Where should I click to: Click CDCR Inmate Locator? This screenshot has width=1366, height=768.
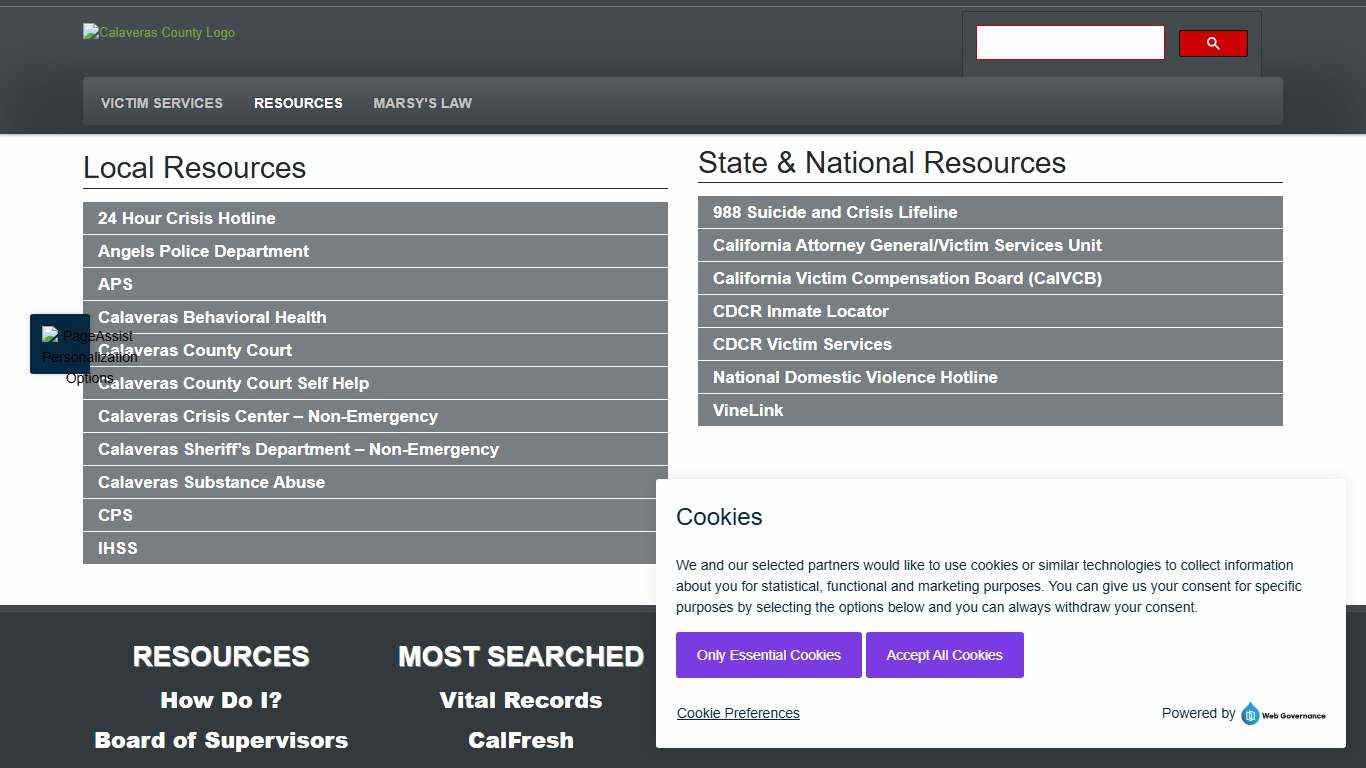pyautogui.click(x=800, y=311)
